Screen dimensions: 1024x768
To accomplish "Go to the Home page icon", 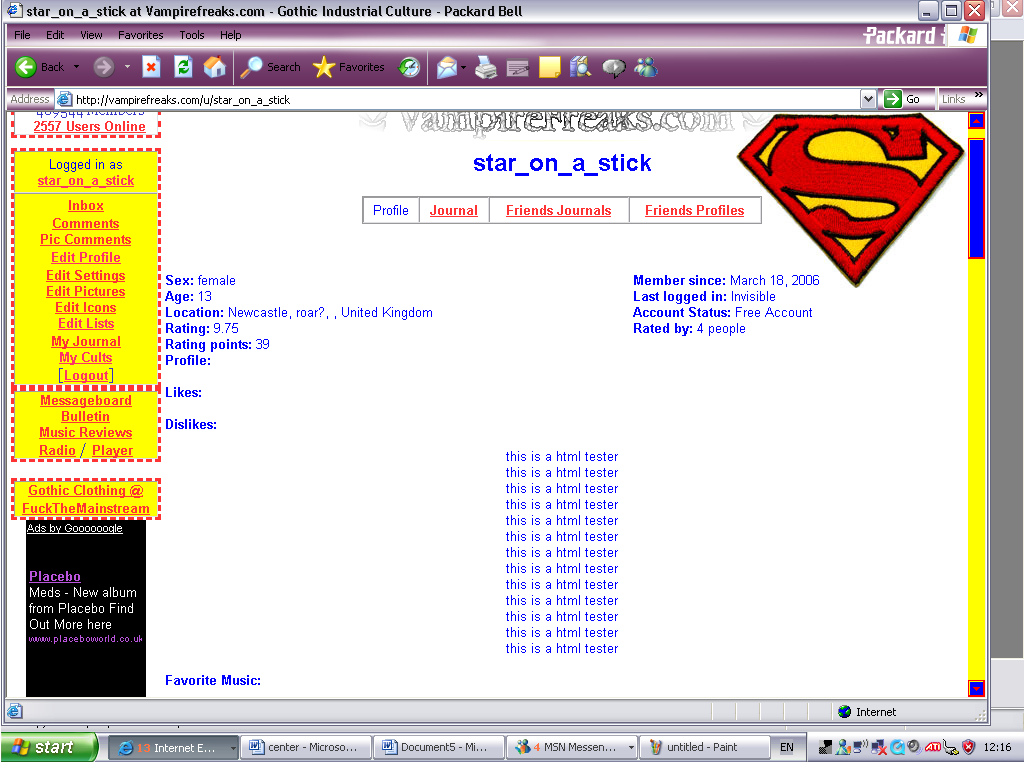I will (x=214, y=67).
